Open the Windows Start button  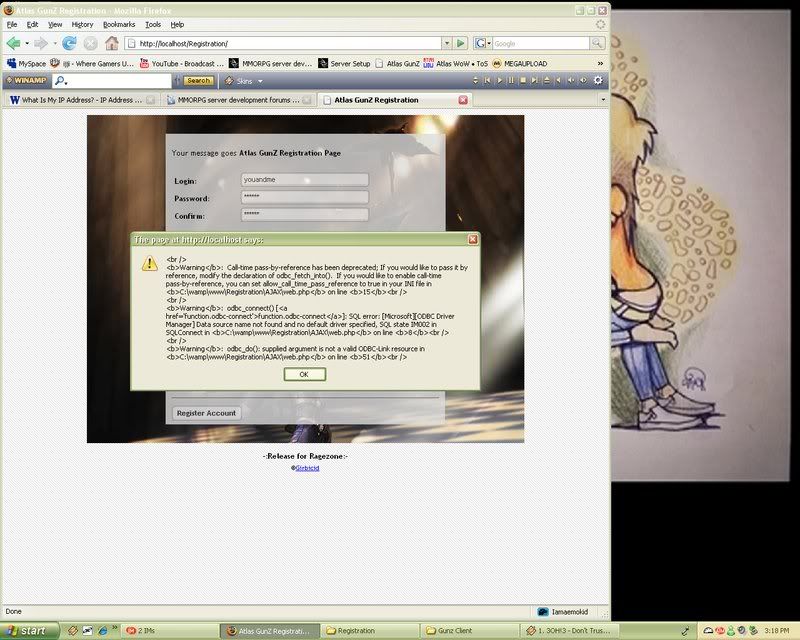tap(29, 631)
